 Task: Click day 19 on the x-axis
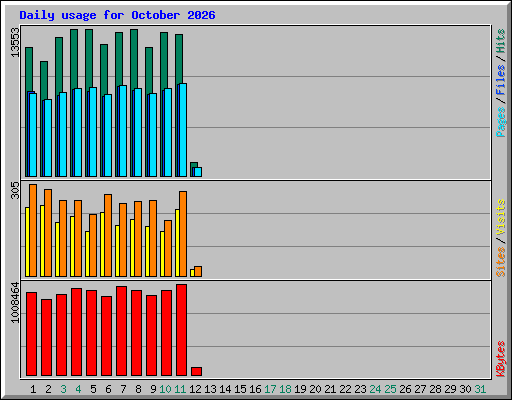tap(300, 389)
